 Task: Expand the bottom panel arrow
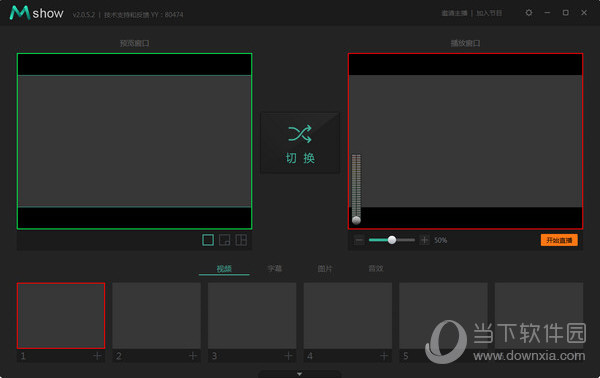pos(300,374)
